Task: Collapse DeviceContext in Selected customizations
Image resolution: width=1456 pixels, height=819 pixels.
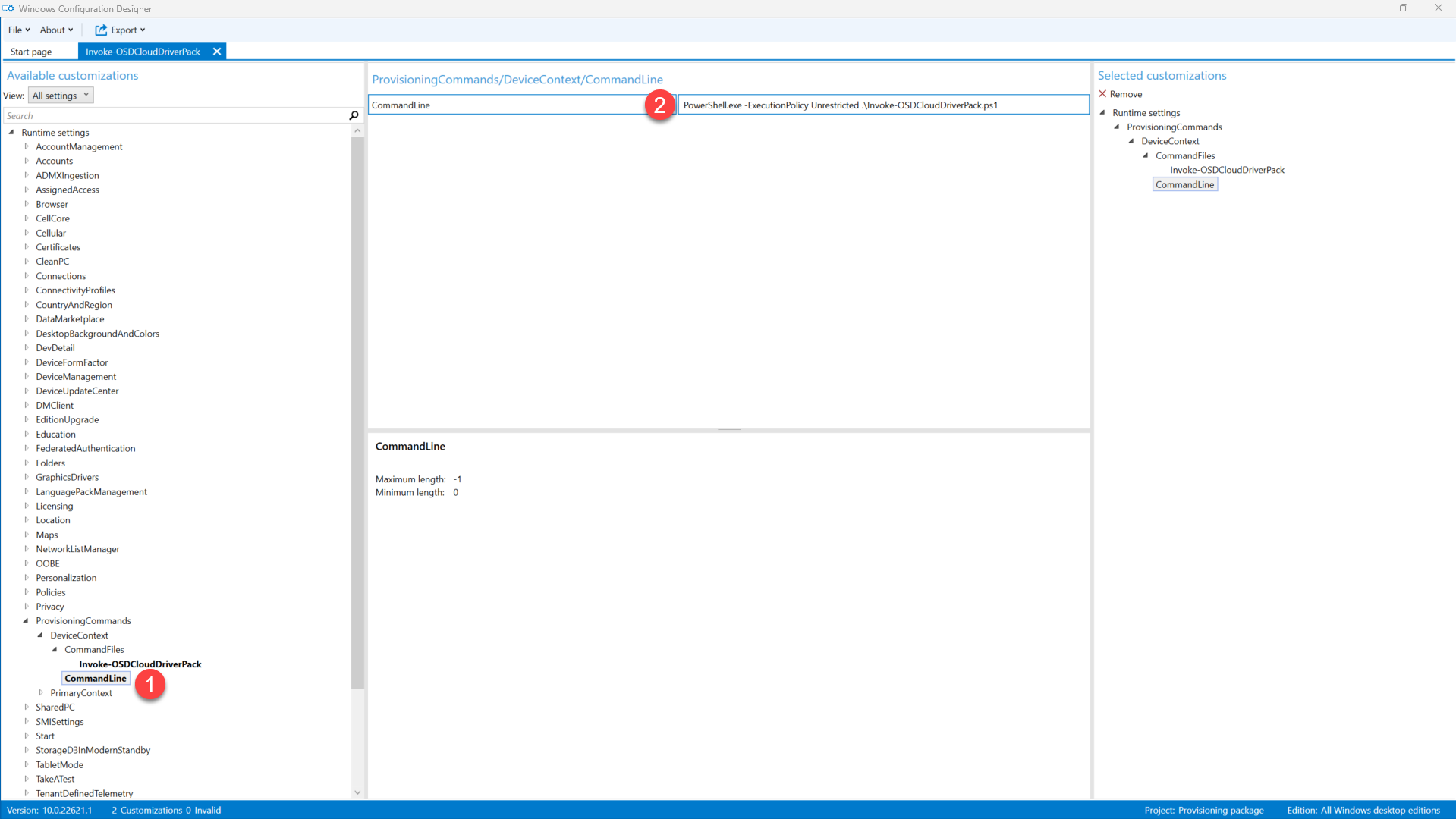Action: coord(1131,141)
